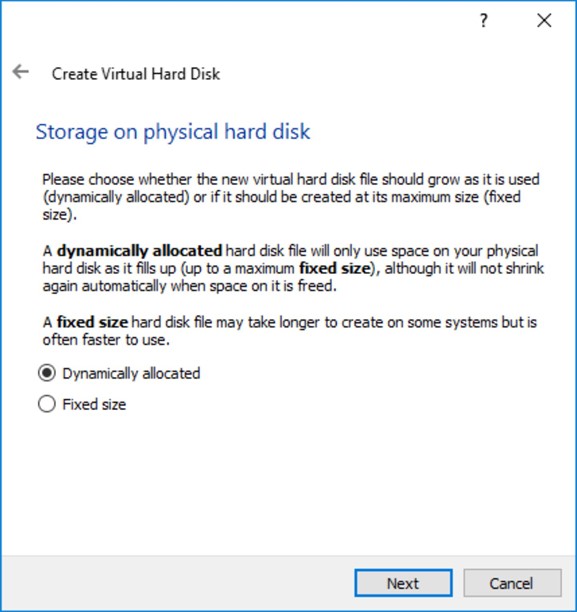Choose the Fixed size radio button
The image size is (577, 612).
(x=47, y=404)
